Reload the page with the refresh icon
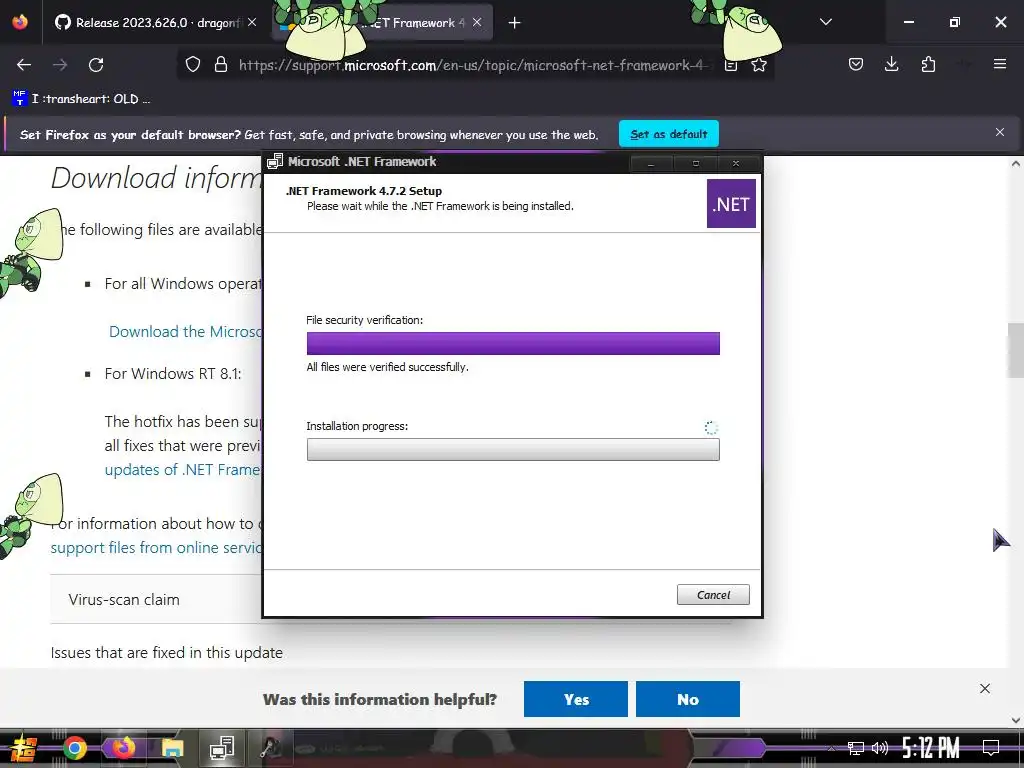Viewport: 1024px width, 768px height. [x=96, y=65]
